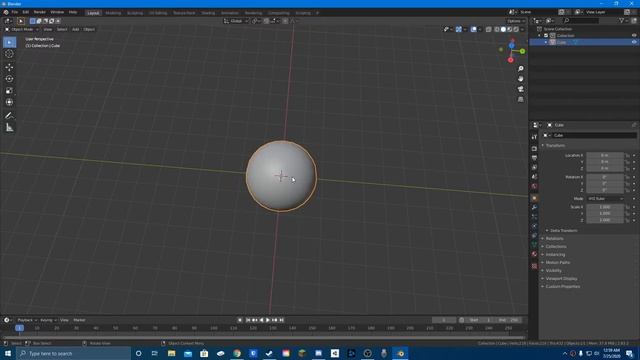This screenshot has height=360, width=640.
Task: Open the World properties tab
Action: [x=534, y=186]
